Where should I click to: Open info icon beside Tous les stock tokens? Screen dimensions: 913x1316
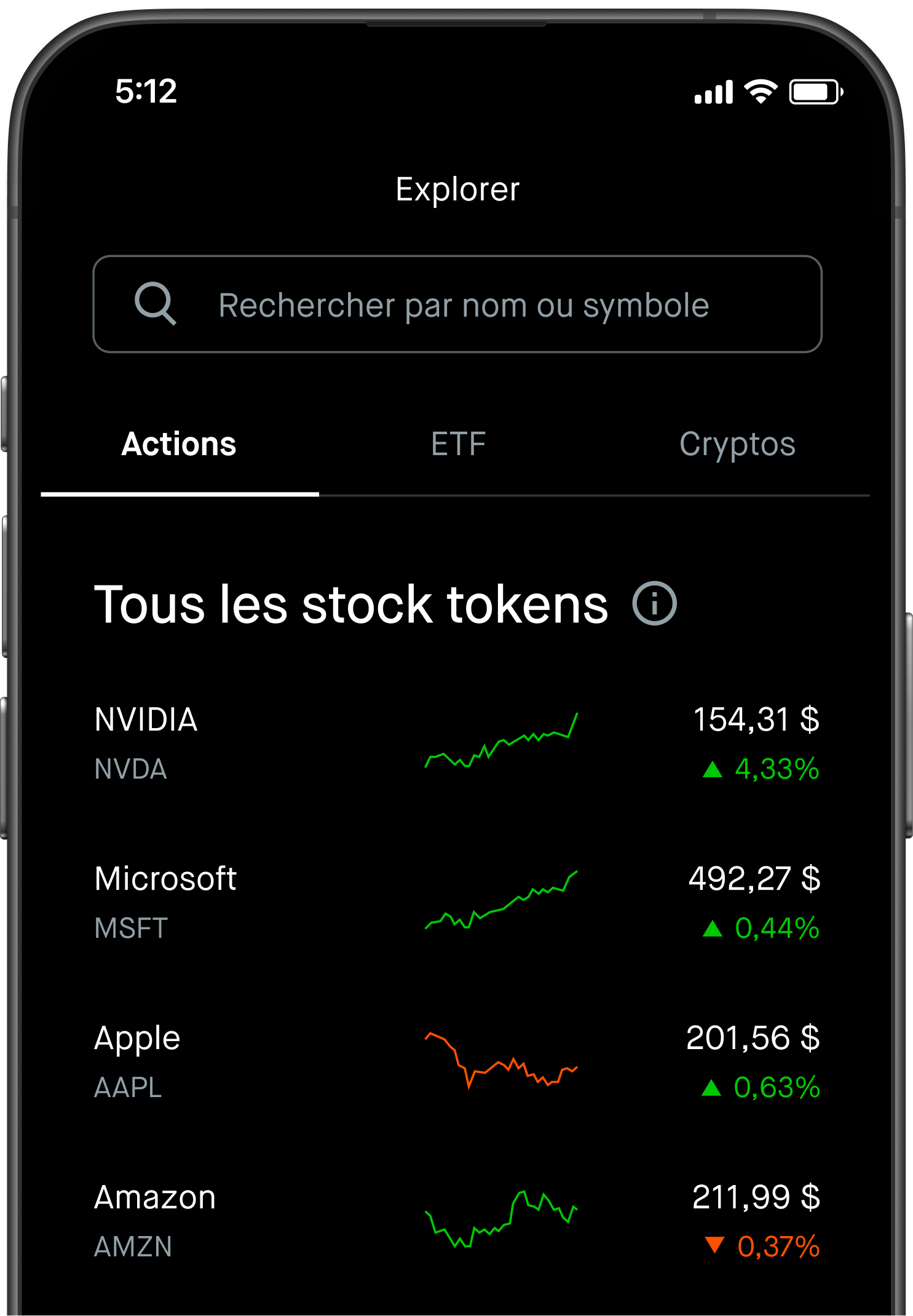(654, 603)
